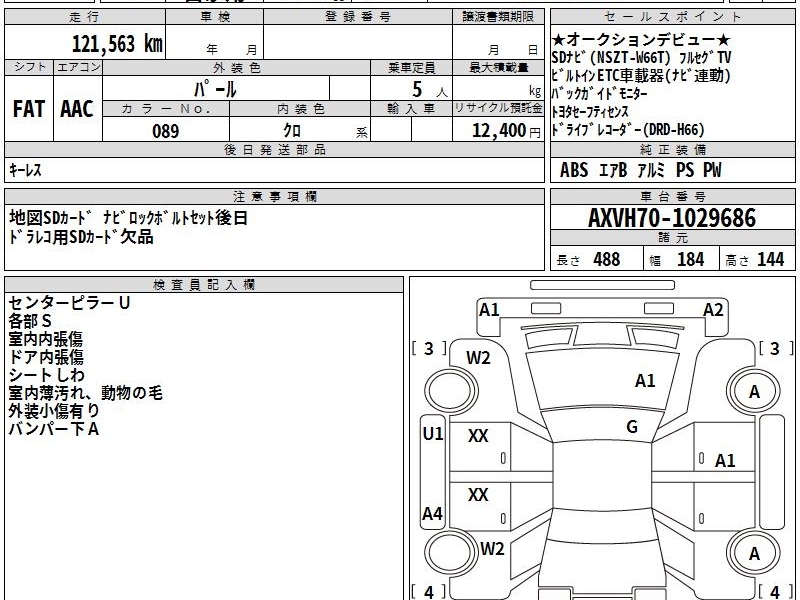Viewport: 800px width, 600px height.
Task: Select inspector note バンパー下 A
Action: pos(54,429)
